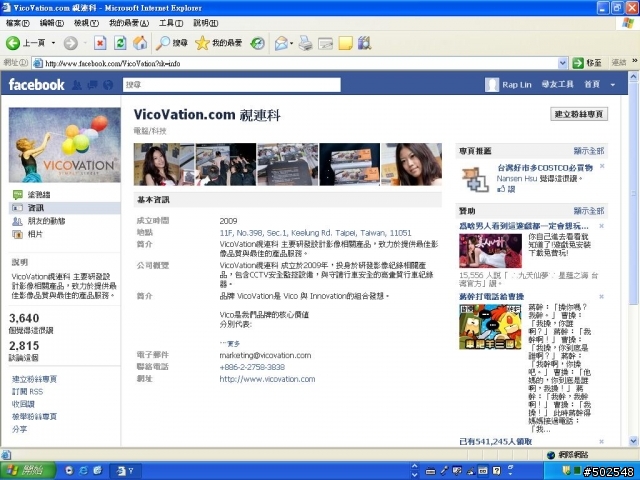Open the Mail button dropdown arrow
Image resolution: width=640 pixels, height=480 pixels.
291,43
